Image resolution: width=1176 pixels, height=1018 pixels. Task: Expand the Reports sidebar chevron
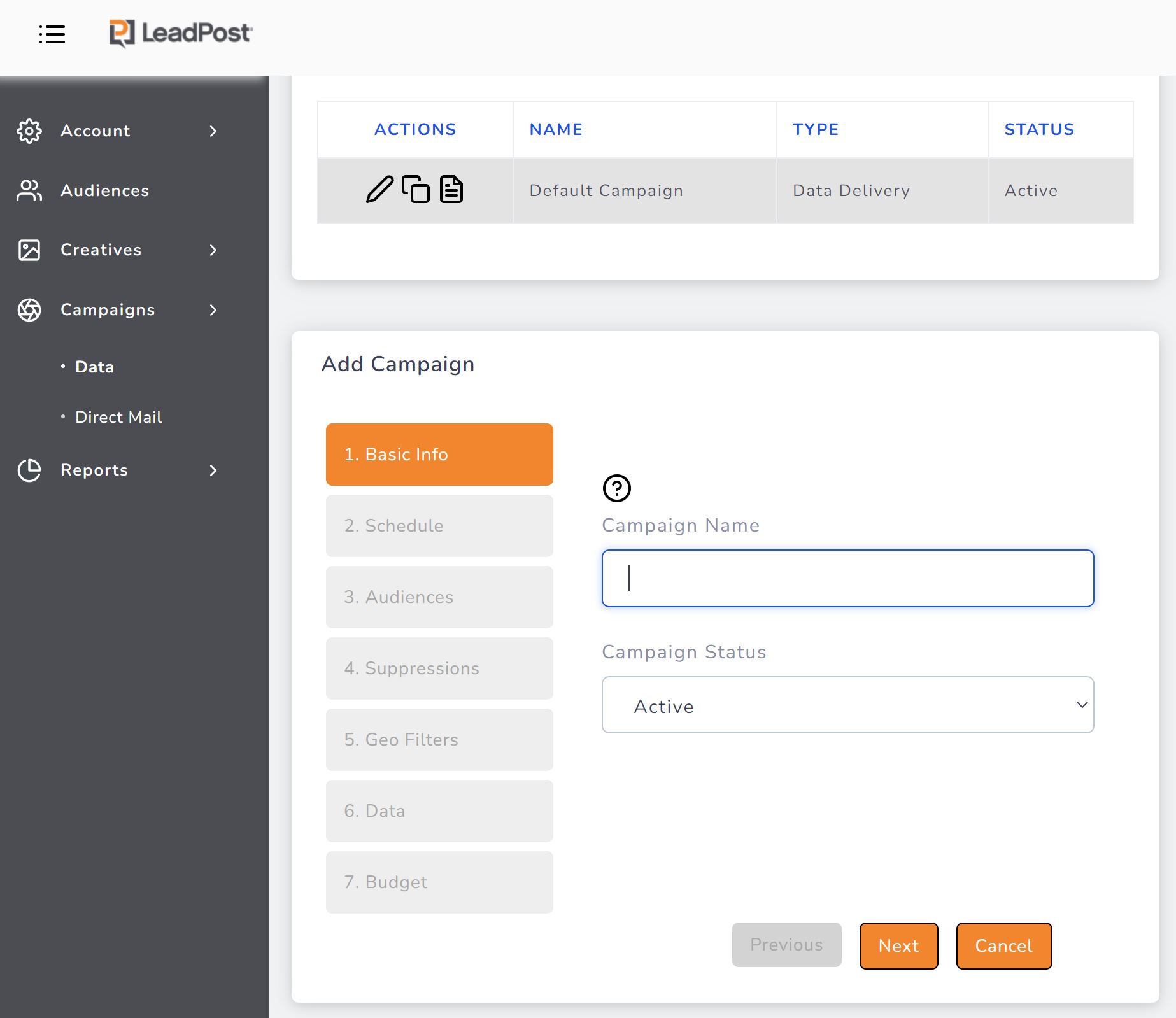[x=213, y=470]
